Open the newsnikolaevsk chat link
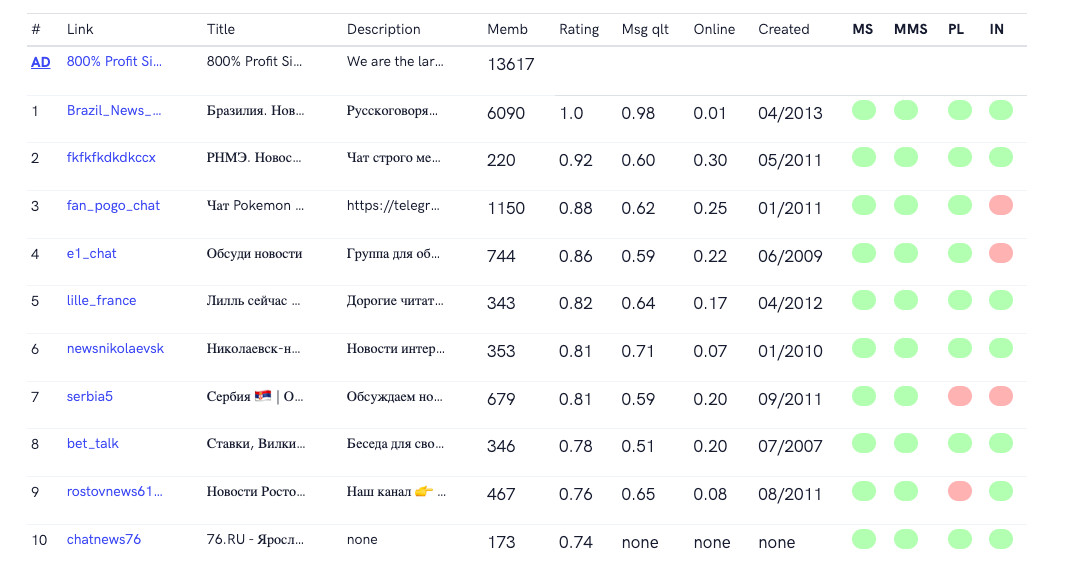 pyautogui.click(x=115, y=348)
